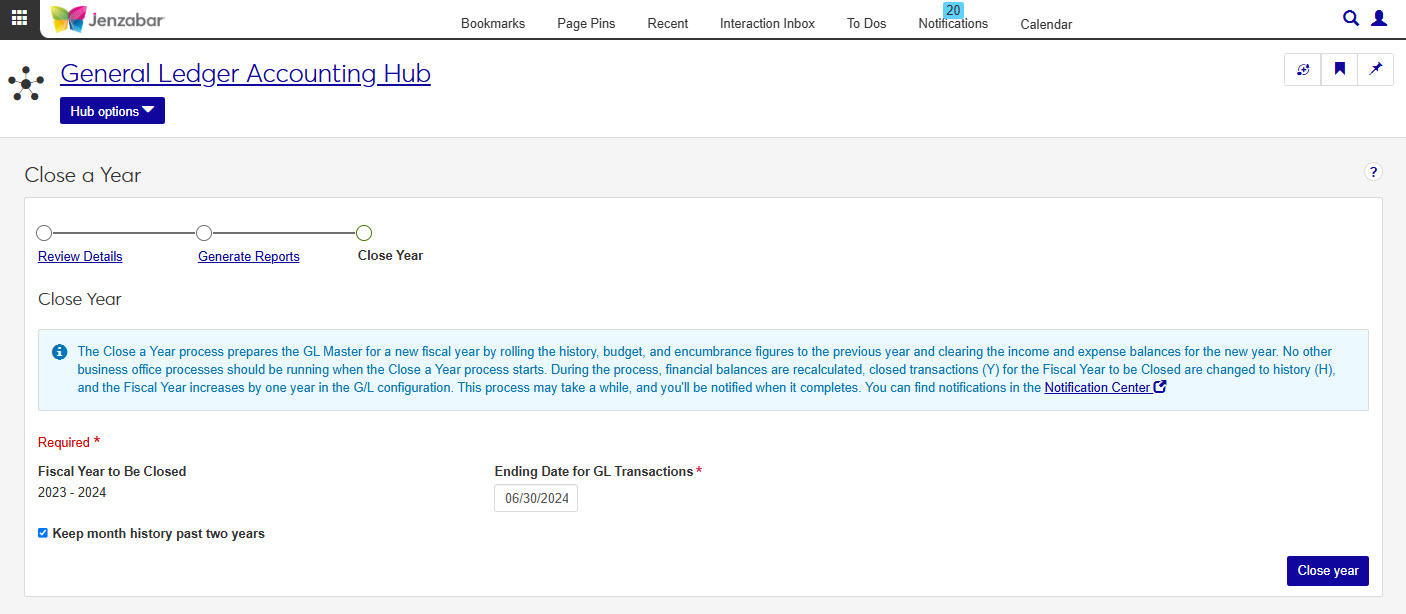Click external link icon after Notification Center
Image resolution: width=1406 pixels, height=614 pixels.
(1160, 387)
